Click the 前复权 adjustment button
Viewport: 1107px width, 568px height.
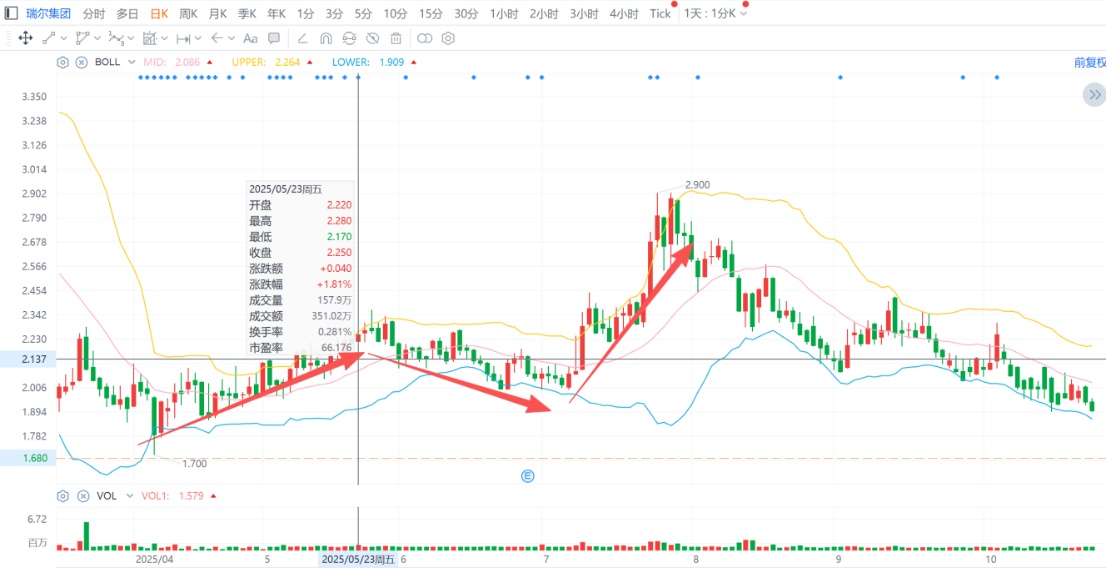tap(1090, 62)
